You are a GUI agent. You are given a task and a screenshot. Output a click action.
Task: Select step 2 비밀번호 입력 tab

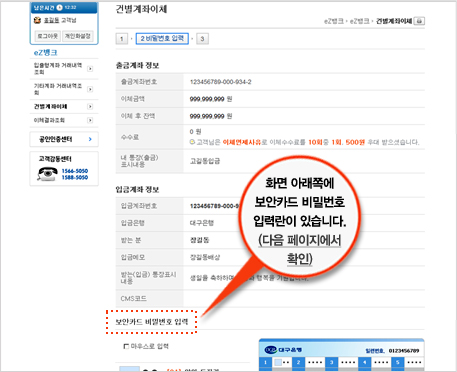[x=162, y=39]
